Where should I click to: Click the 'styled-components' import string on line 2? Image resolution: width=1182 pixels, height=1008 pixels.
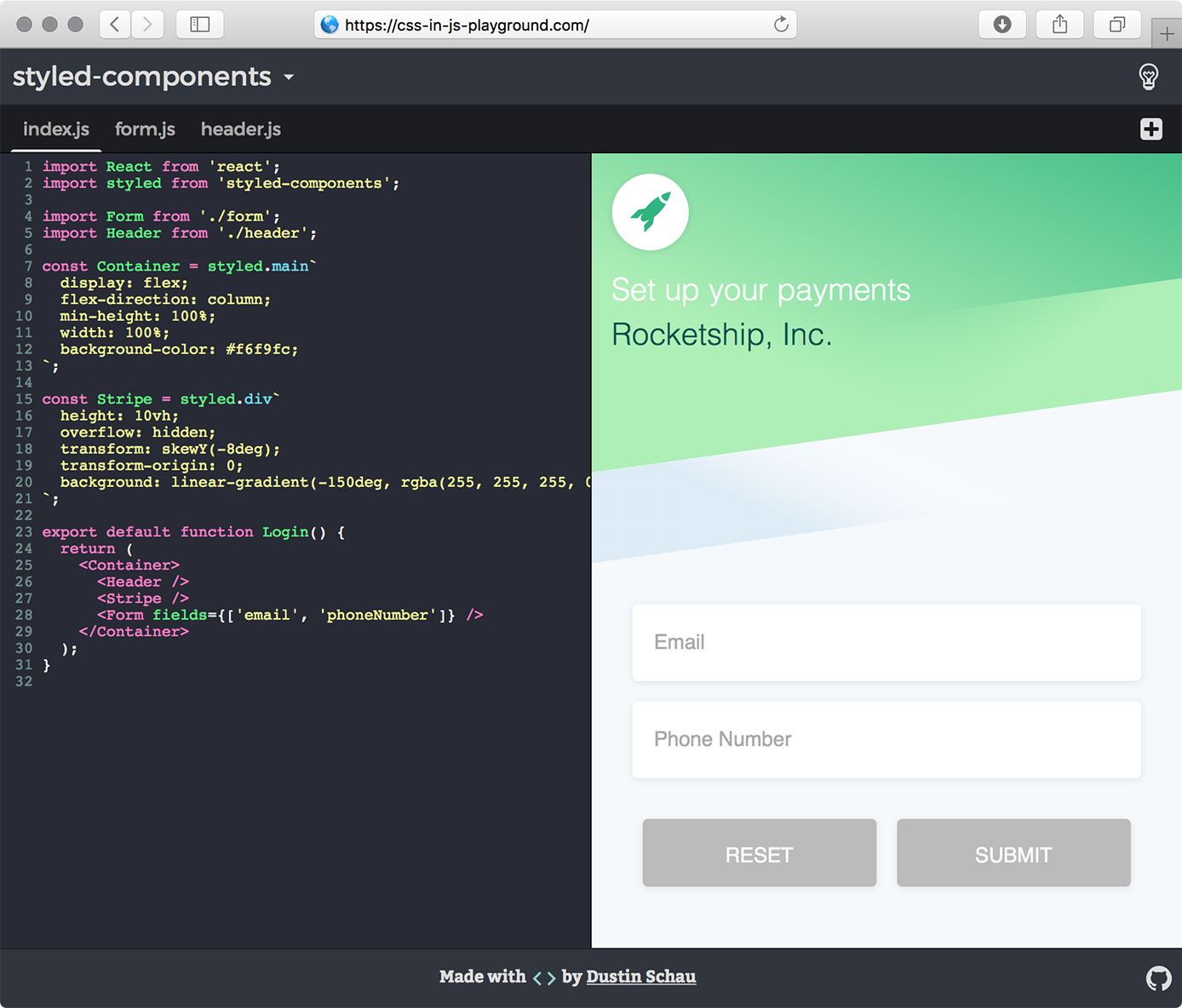click(304, 184)
